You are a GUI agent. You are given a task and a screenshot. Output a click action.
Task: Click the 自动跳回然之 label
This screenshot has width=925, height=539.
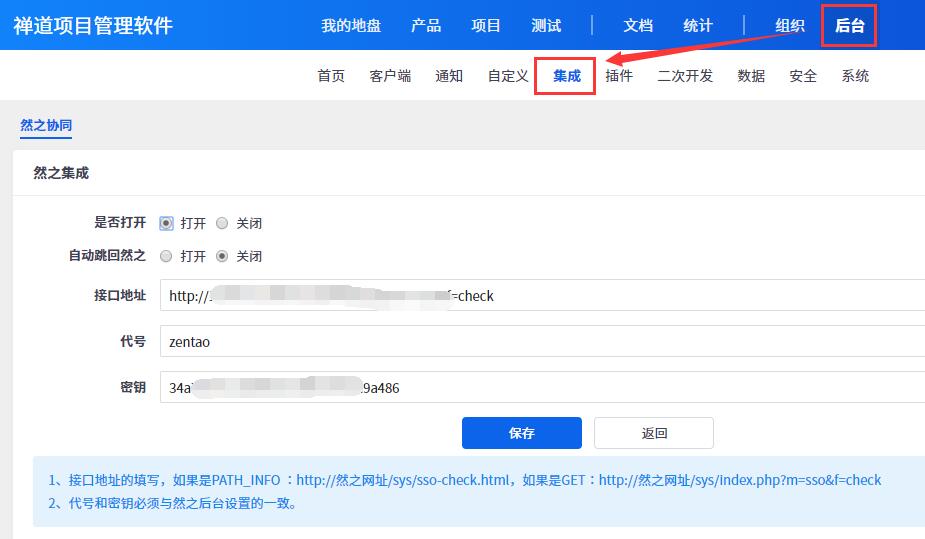click(107, 255)
